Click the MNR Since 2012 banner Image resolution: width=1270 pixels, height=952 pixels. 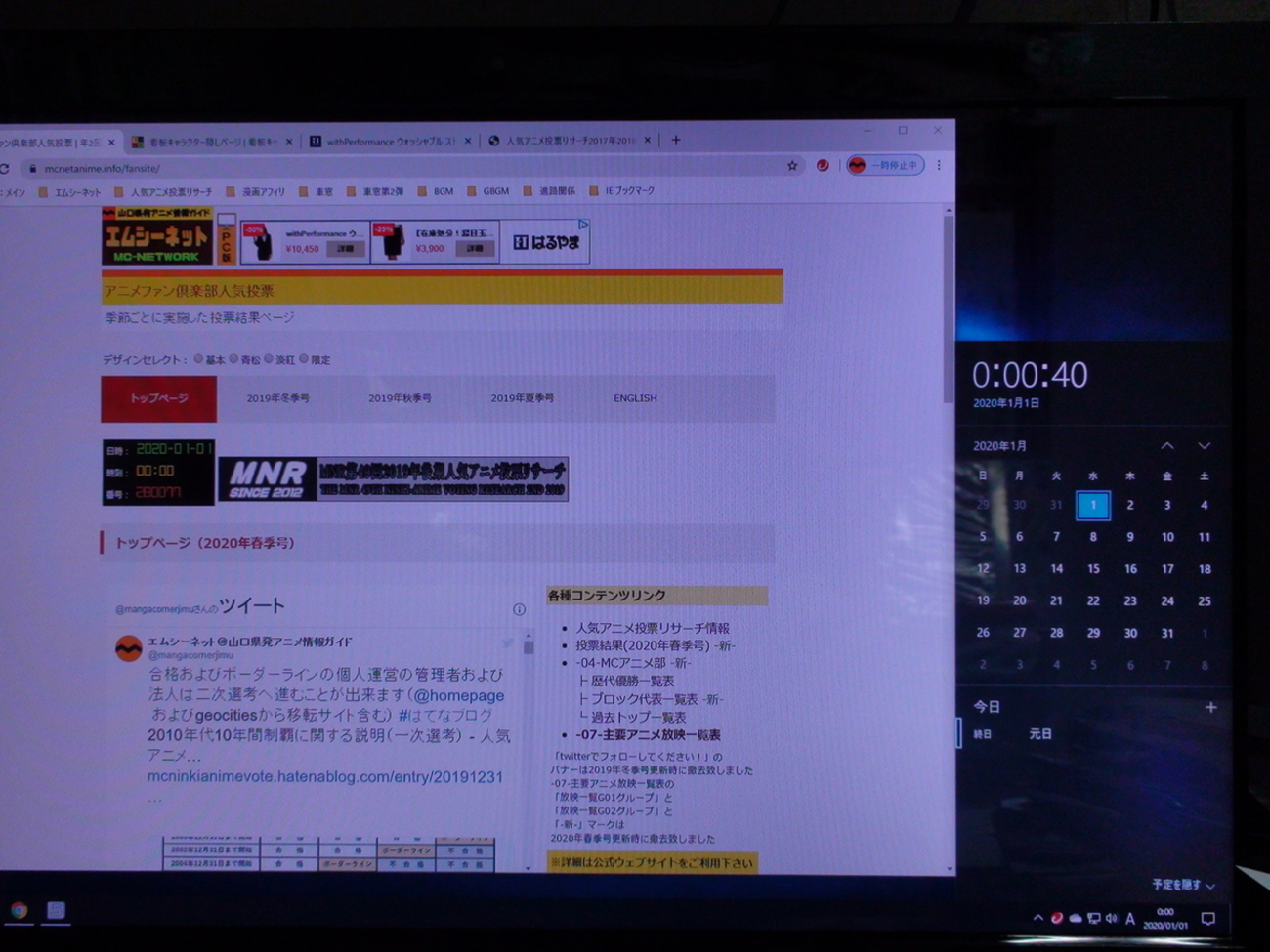[393, 479]
